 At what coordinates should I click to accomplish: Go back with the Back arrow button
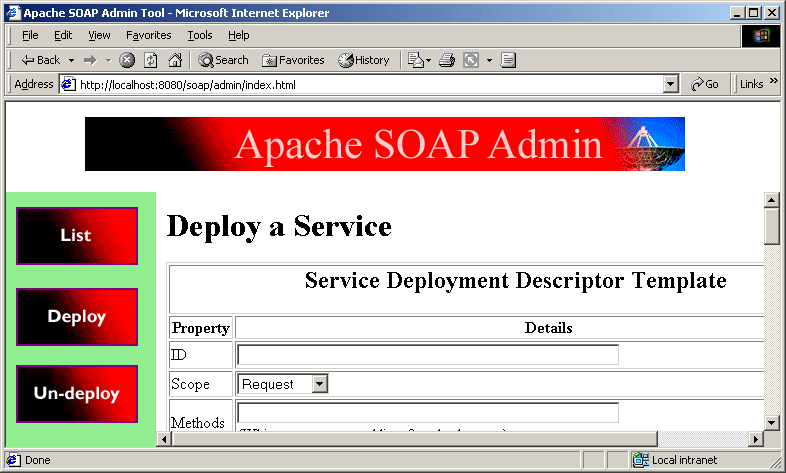point(41,60)
